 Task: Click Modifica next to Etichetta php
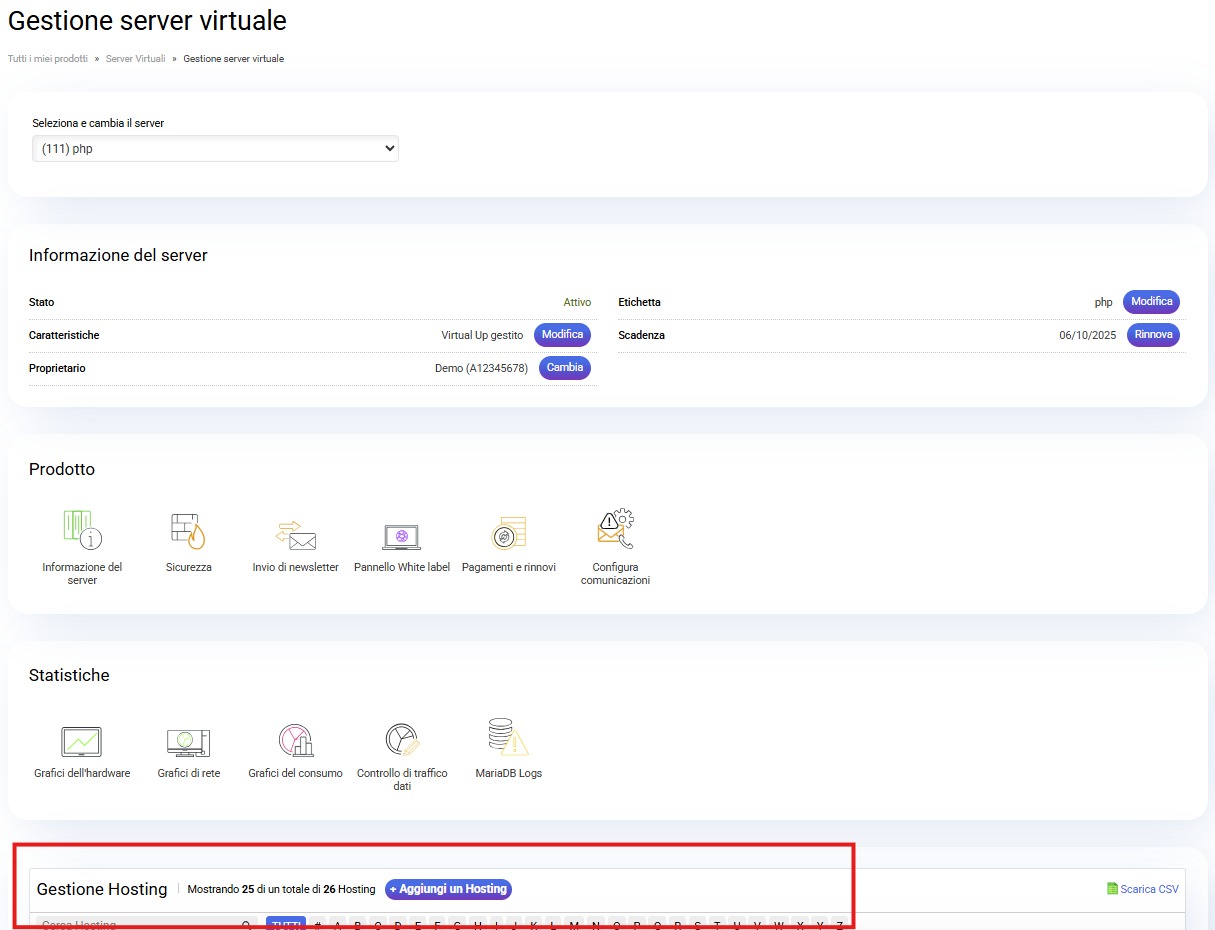coord(1151,302)
